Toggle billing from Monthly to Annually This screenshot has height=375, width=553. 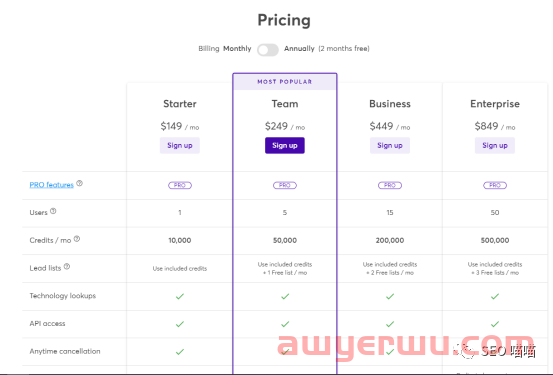pyautogui.click(x=268, y=50)
